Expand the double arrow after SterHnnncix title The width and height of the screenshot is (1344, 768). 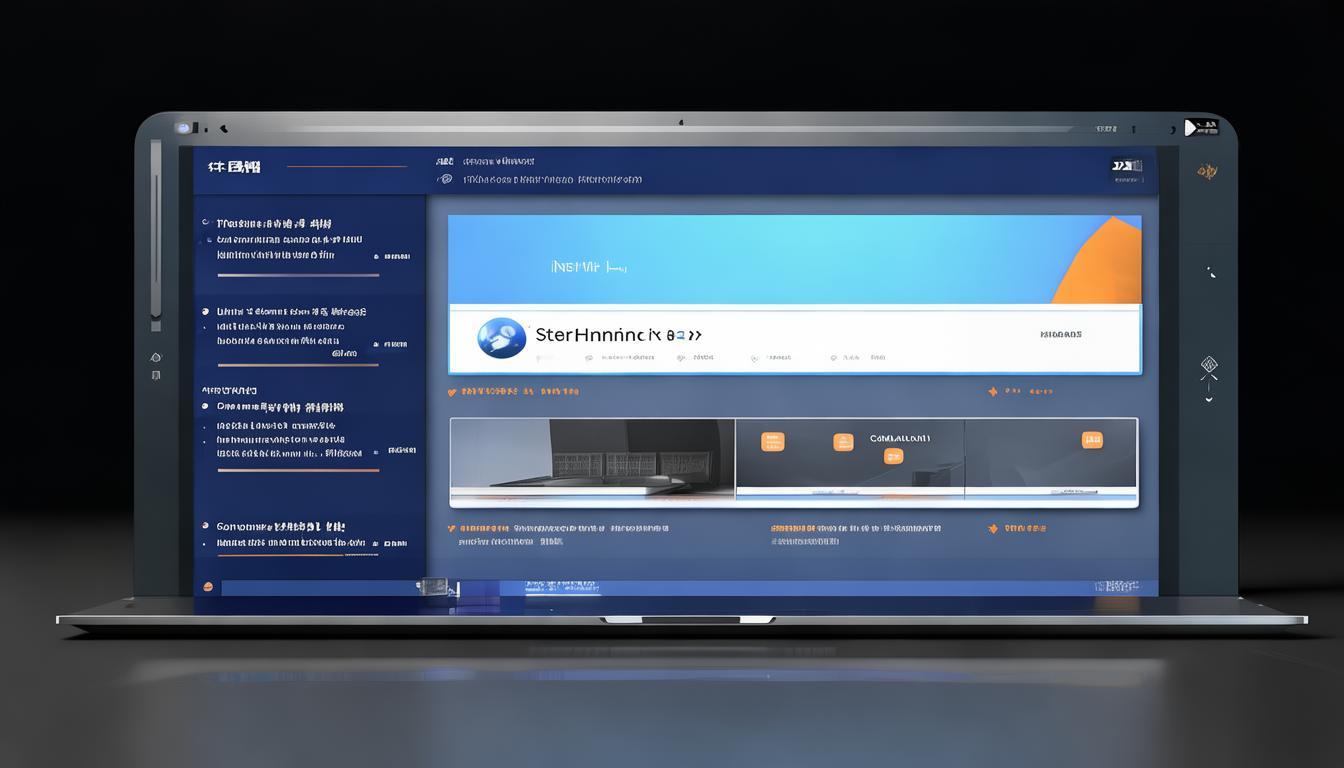tap(690, 335)
